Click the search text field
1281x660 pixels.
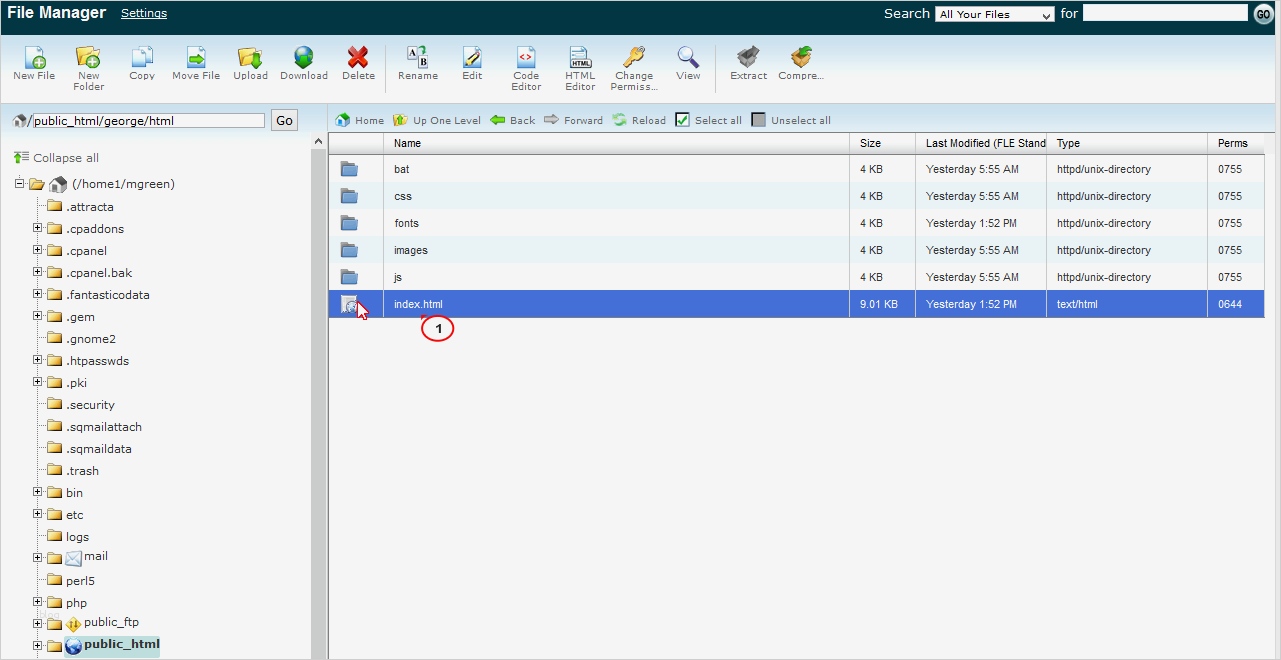pyautogui.click(x=1165, y=13)
